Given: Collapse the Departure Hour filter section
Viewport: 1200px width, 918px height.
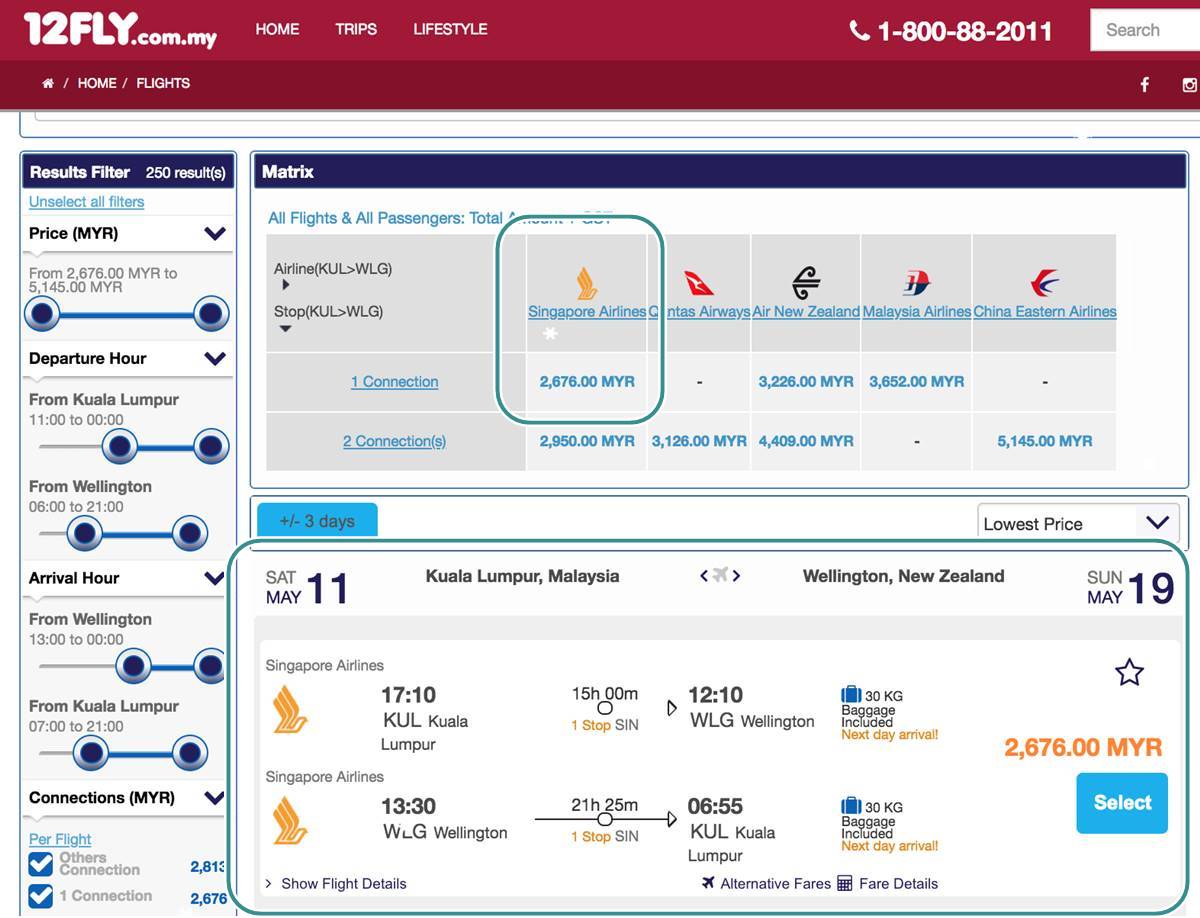Looking at the screenshot, I should click(x=215, y=358).
